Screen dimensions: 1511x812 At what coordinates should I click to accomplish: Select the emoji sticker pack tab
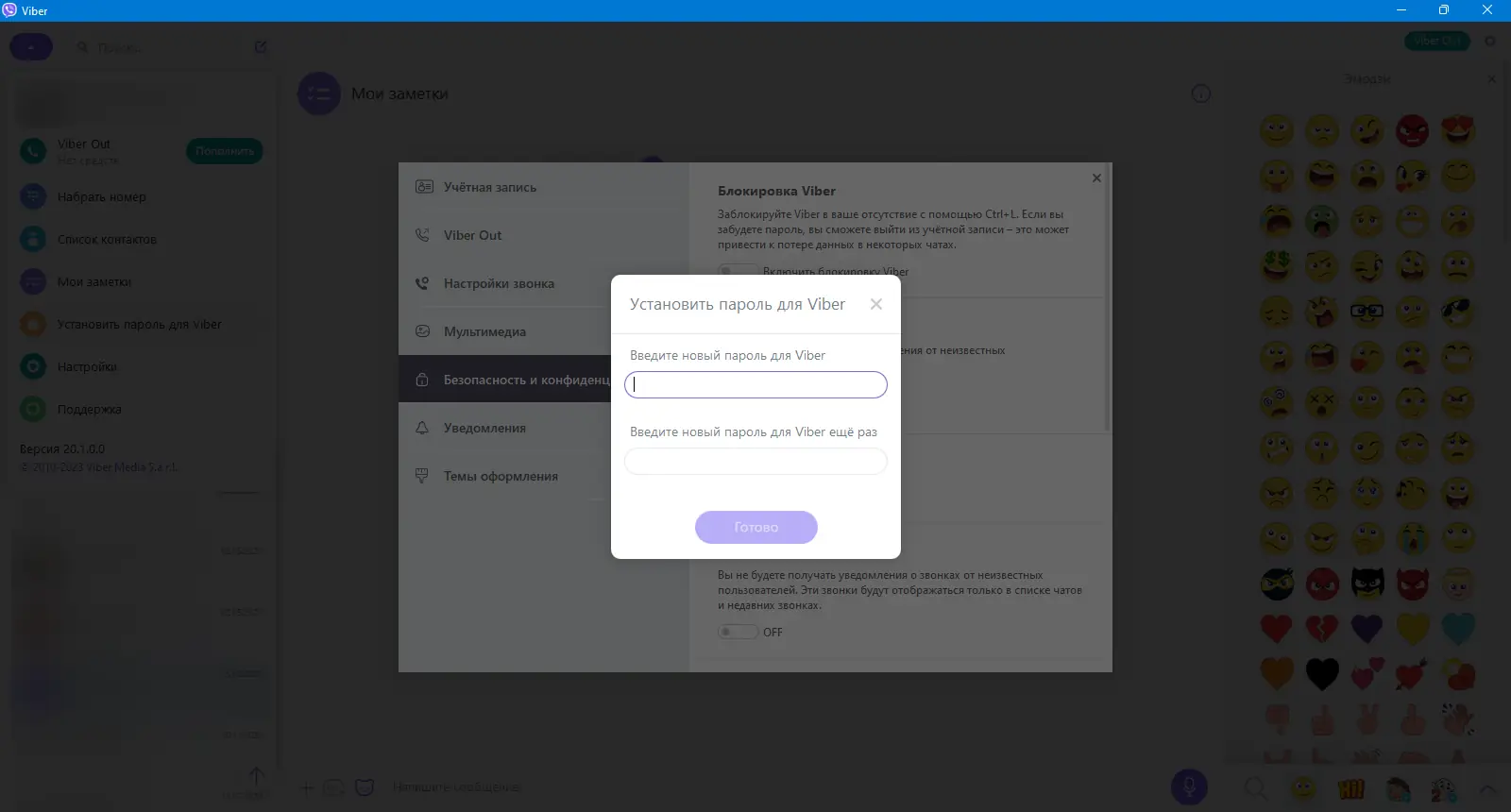point(1303,787)
